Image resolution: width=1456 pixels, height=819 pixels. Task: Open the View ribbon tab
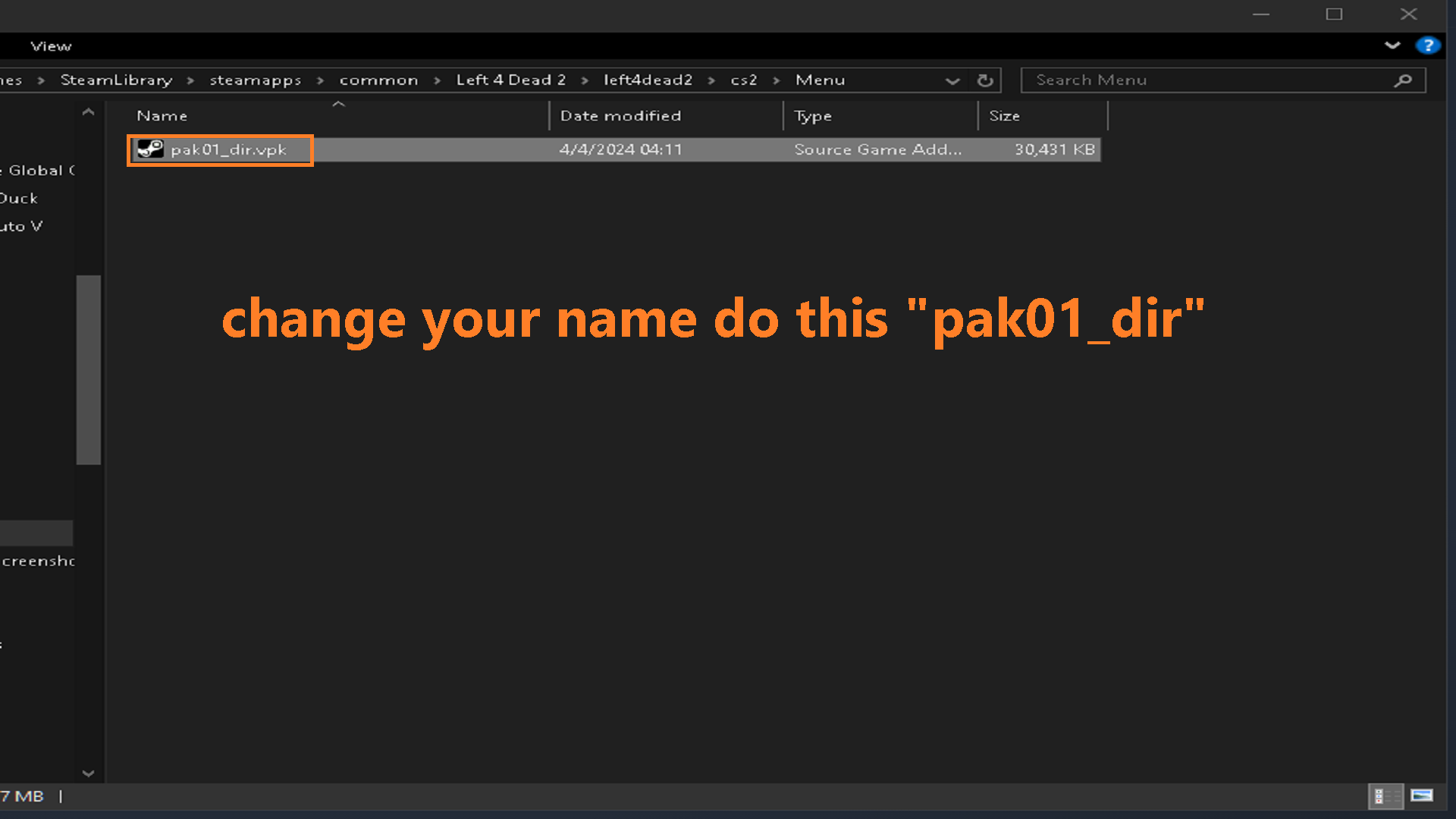(51, 46)
